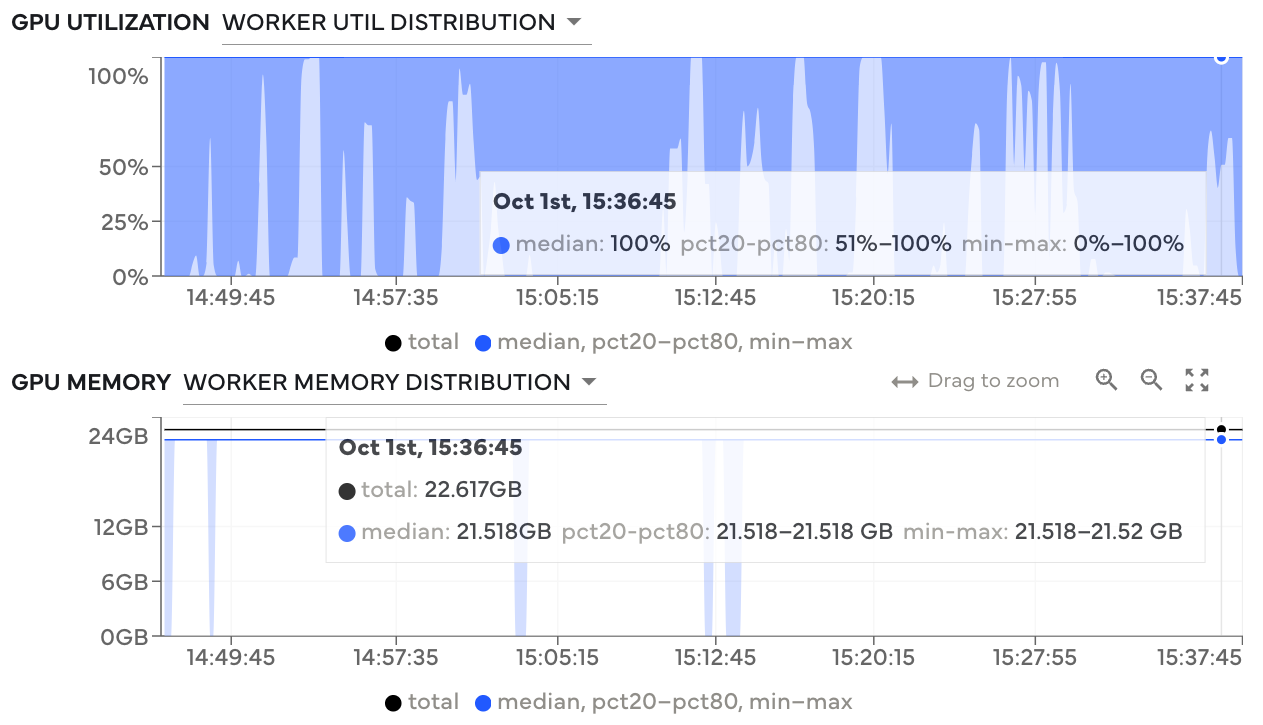Click the blue data marker near 15:37:45 on the memory chart
1263x725 pixels.
[1221, 440]
